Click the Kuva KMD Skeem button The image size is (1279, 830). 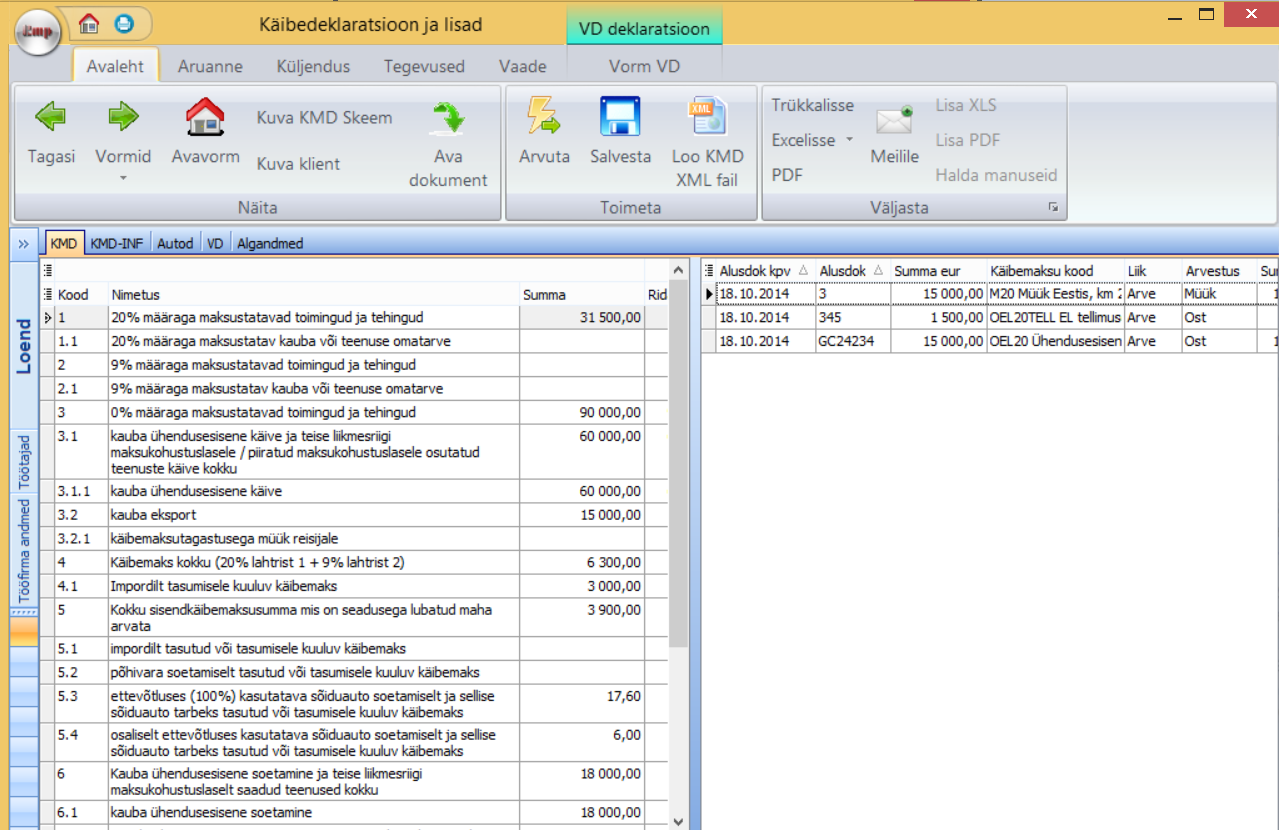(x=324, y=118)
